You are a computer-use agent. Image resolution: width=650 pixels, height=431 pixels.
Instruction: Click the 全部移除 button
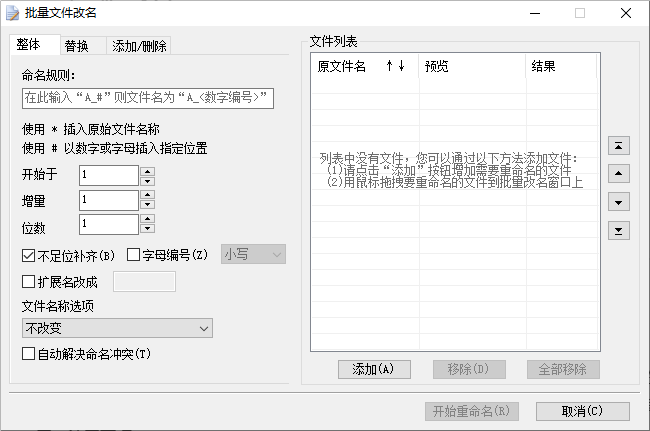[x=563, y=369]
